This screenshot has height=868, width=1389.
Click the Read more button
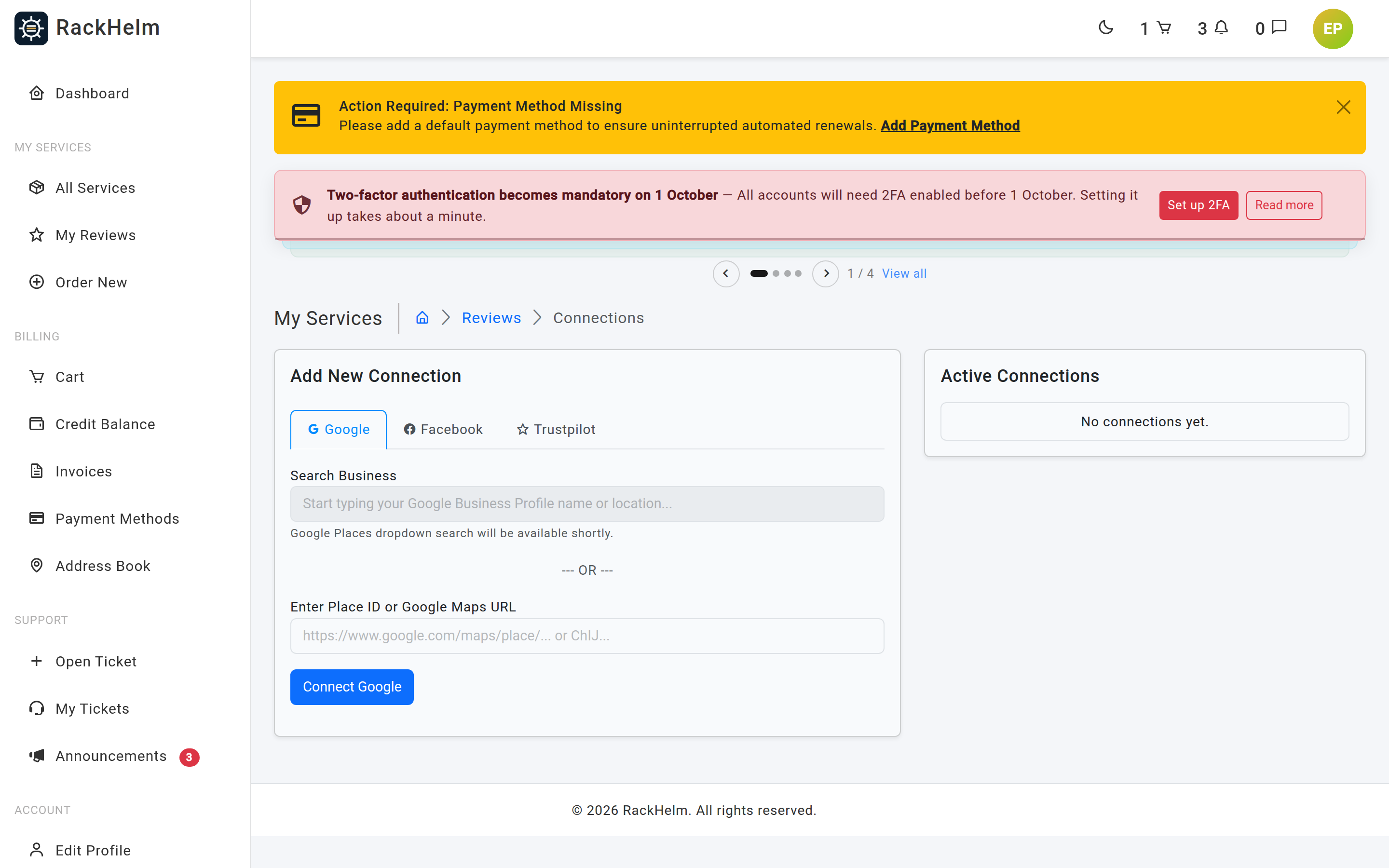point(1283,205)
